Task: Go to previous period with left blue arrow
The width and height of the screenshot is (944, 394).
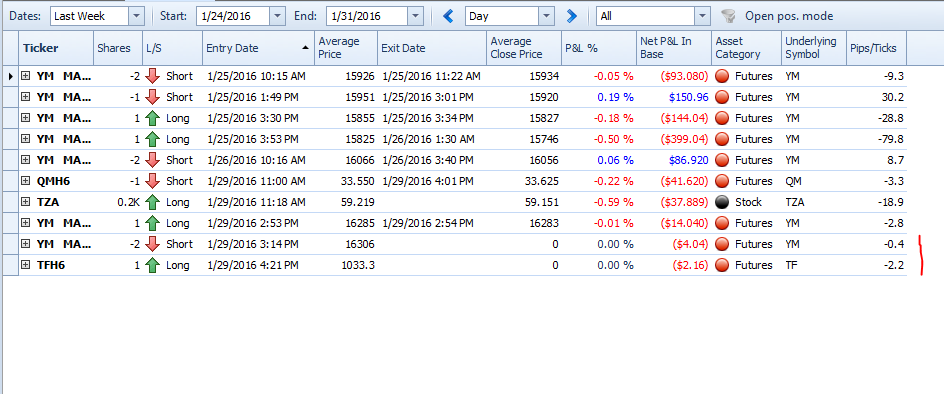Action: coord(449,16)
